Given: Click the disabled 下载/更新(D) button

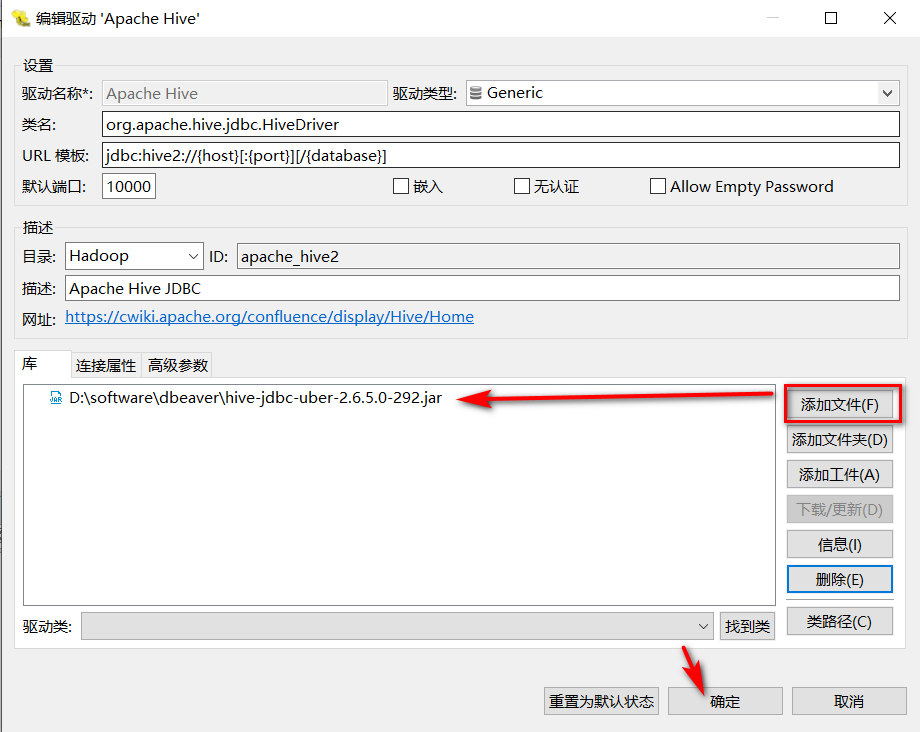Looking at the screenshot, I should [x=840, y=510].
